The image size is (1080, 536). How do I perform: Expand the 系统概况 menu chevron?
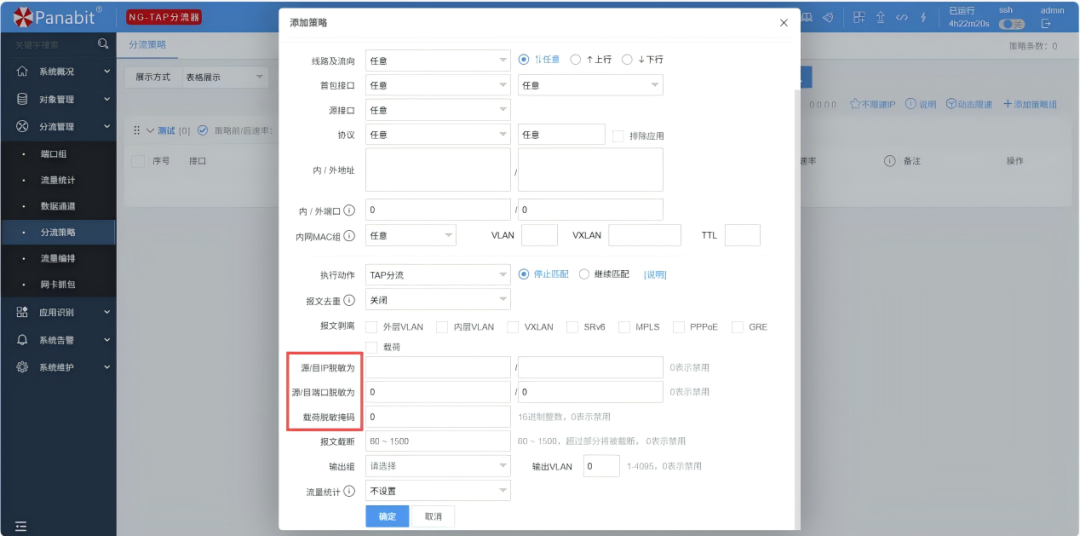pyautogui.click(x=107, y=71)
